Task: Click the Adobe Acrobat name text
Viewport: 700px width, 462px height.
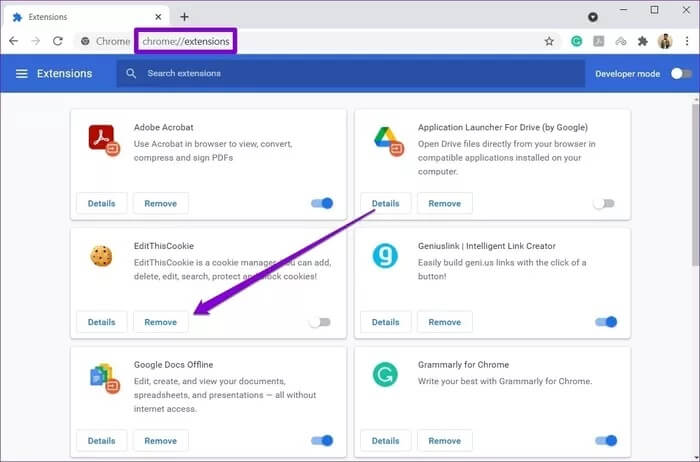Action: click(x=163, y=127)
